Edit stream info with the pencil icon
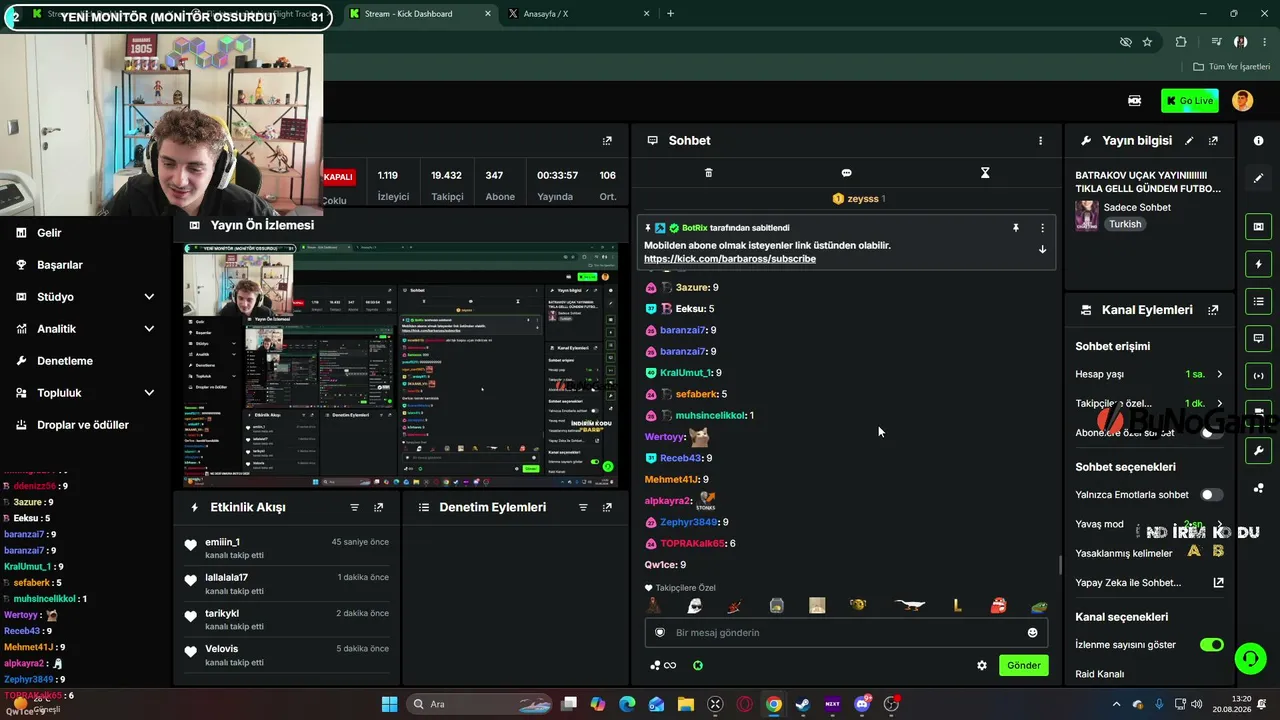 pyautogui.click(x=1189, y=141)
